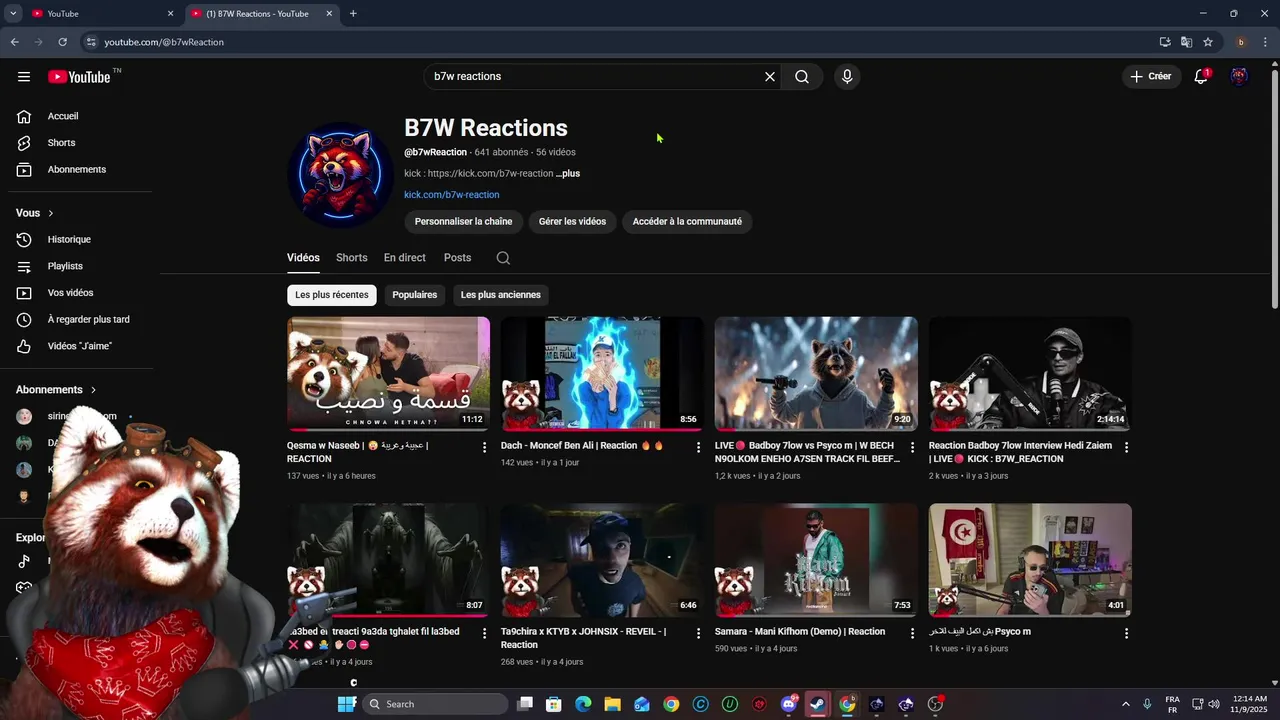The height and width of the screenshot is (720, 1280).
Task: Open the Windows Start menu
Action: [x=346, y=704]
